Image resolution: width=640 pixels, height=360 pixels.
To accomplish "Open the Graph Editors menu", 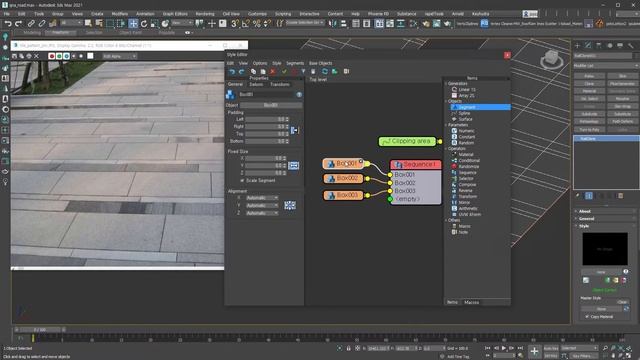I will 175,13.
